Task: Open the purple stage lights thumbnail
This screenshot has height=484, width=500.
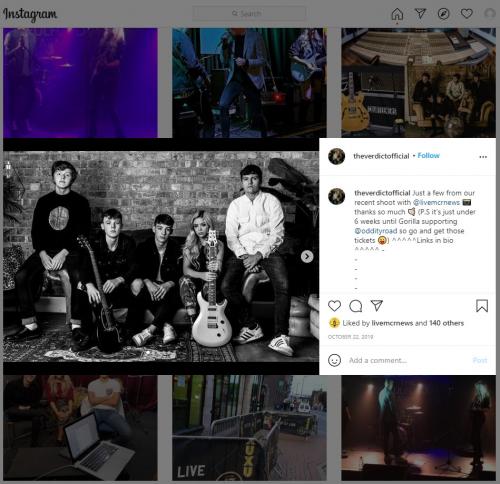Action: 80,83
